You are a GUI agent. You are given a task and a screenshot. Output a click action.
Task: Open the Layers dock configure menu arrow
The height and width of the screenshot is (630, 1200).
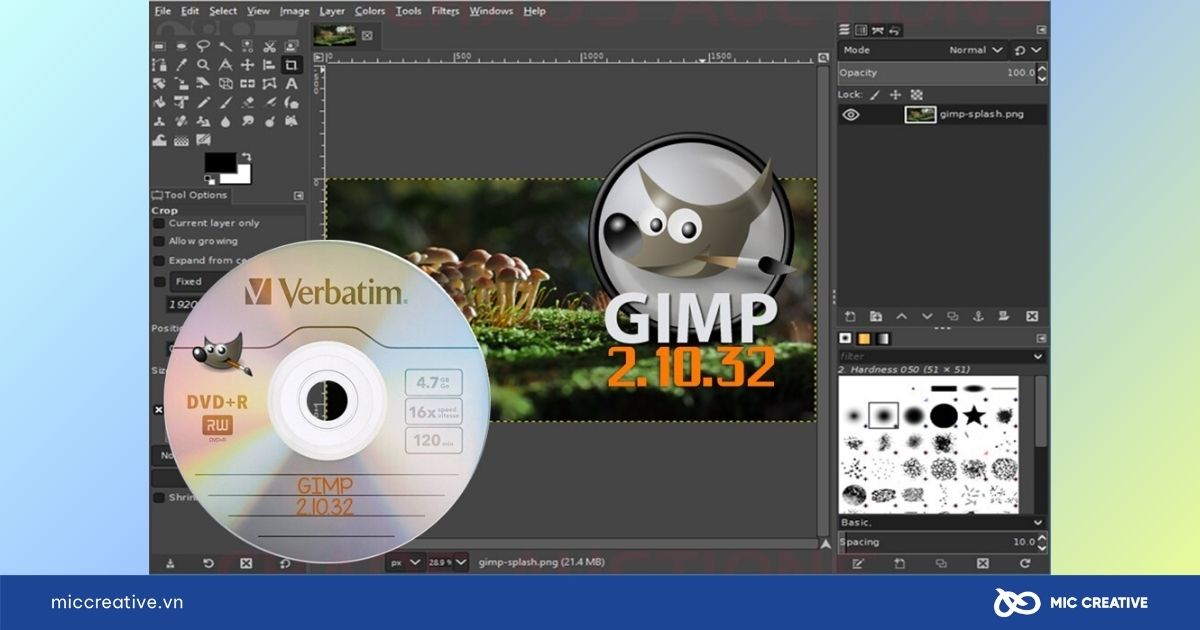click(1041, 30)
